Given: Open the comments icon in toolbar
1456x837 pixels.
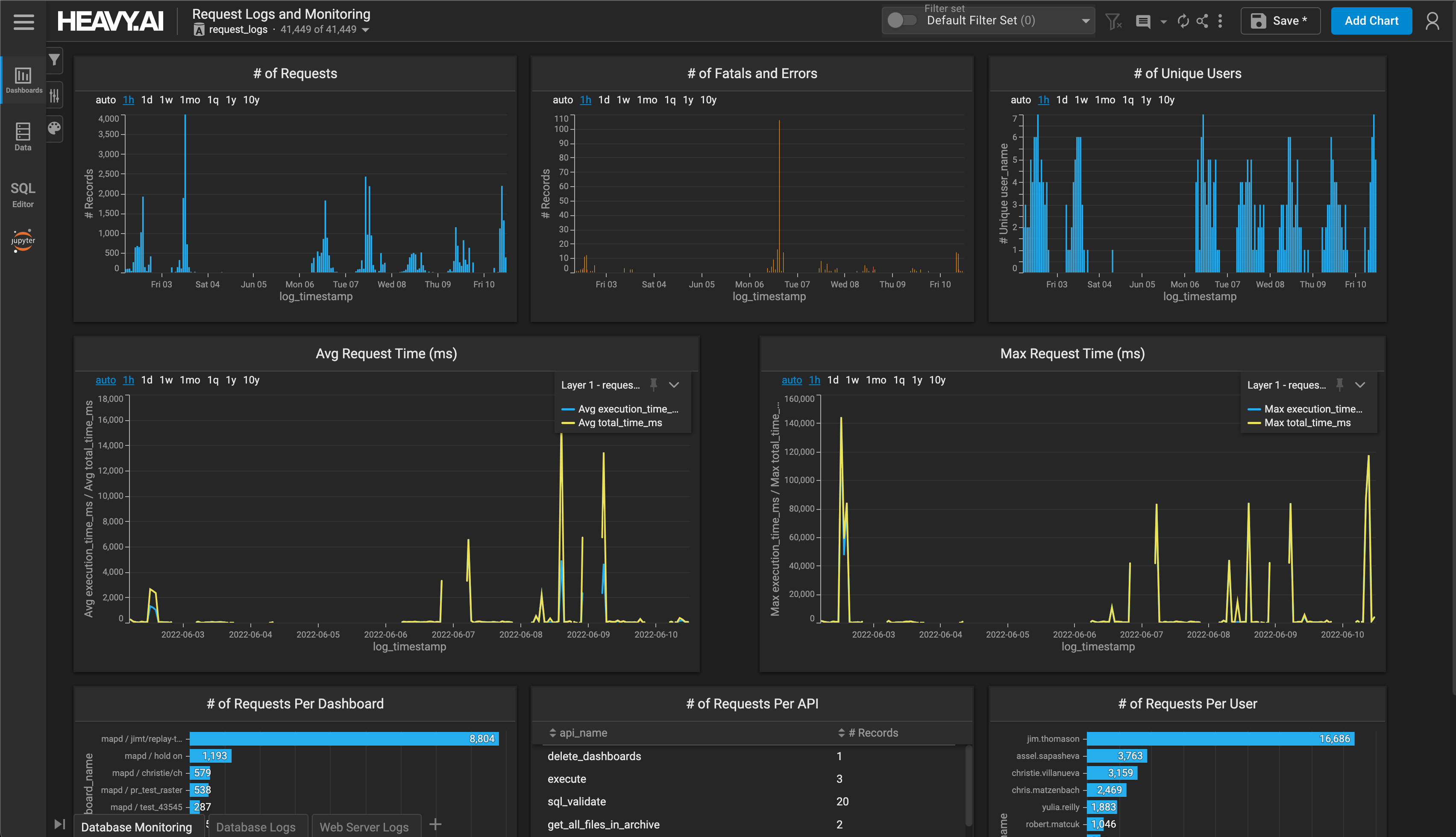Looking at the screenshot, I should coord(1143,21).
